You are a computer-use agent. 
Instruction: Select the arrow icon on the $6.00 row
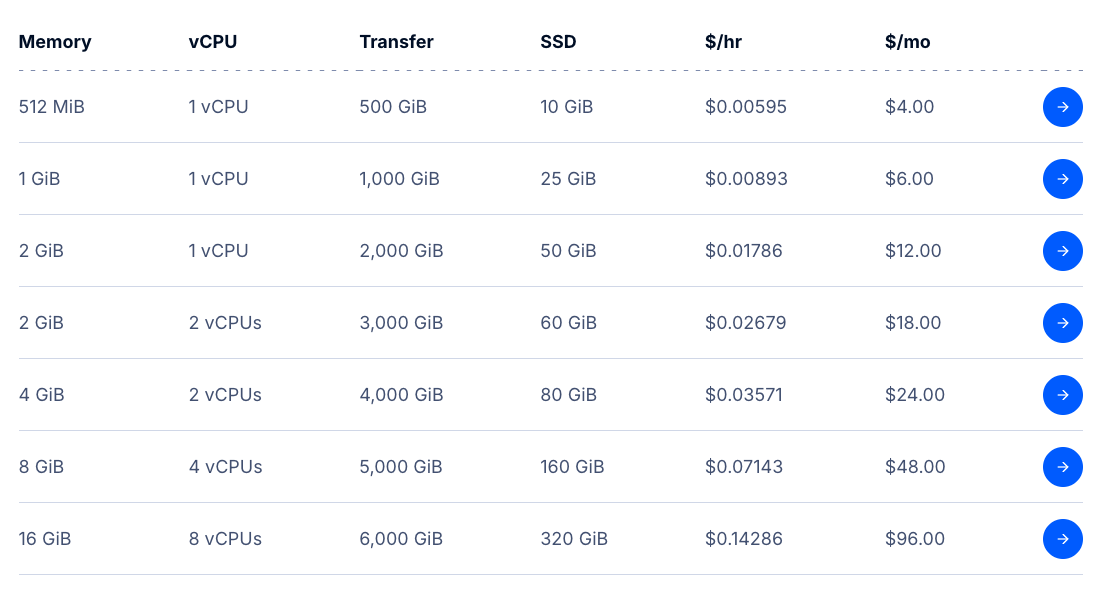pos(1062,179)
